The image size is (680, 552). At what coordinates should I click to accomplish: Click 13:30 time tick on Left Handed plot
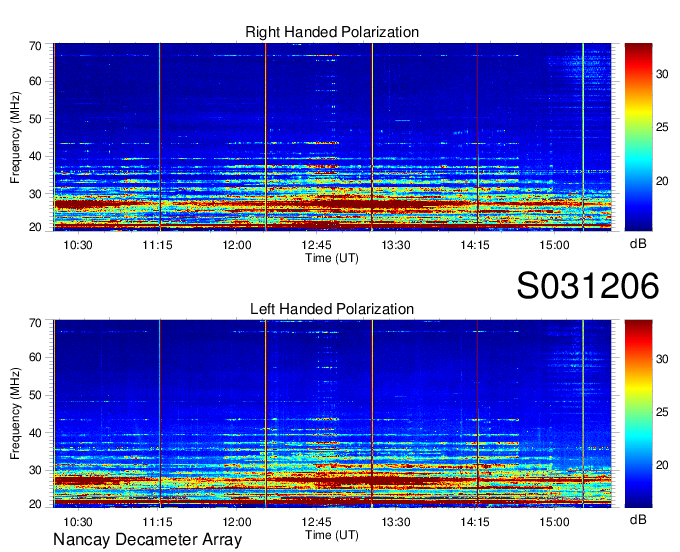click(396, 522)
